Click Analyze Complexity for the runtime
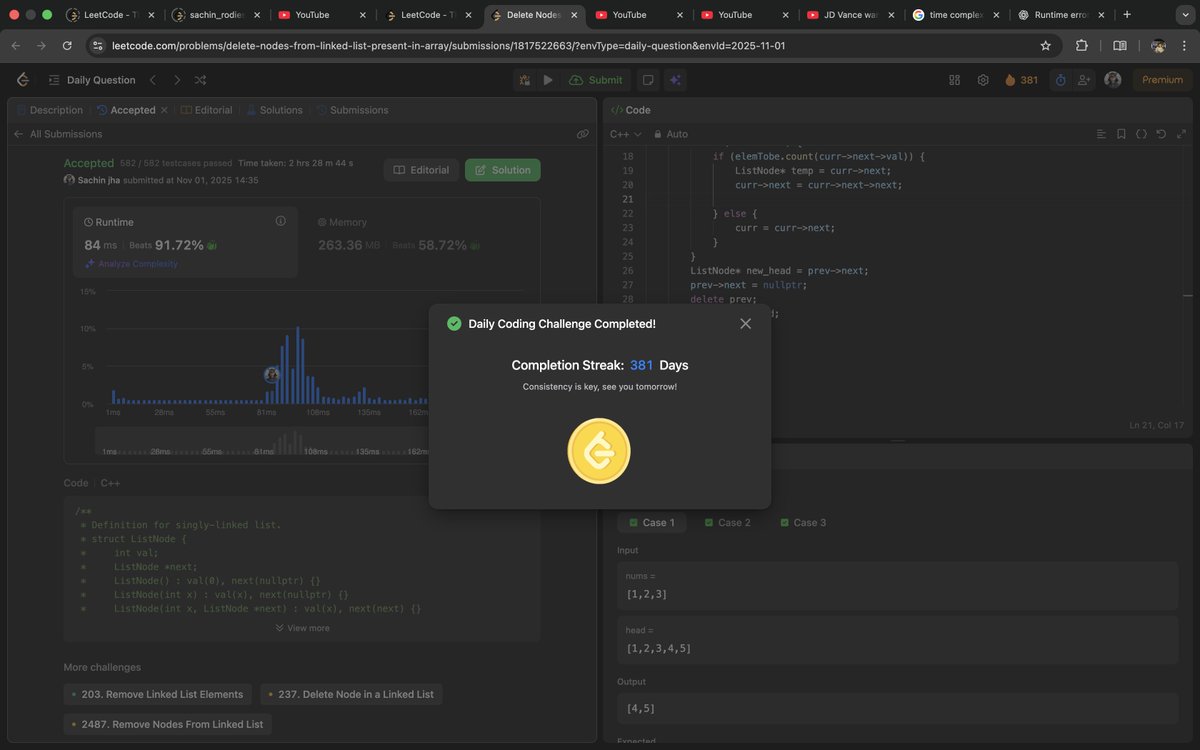1200x750 pixels. click(130, 263)
